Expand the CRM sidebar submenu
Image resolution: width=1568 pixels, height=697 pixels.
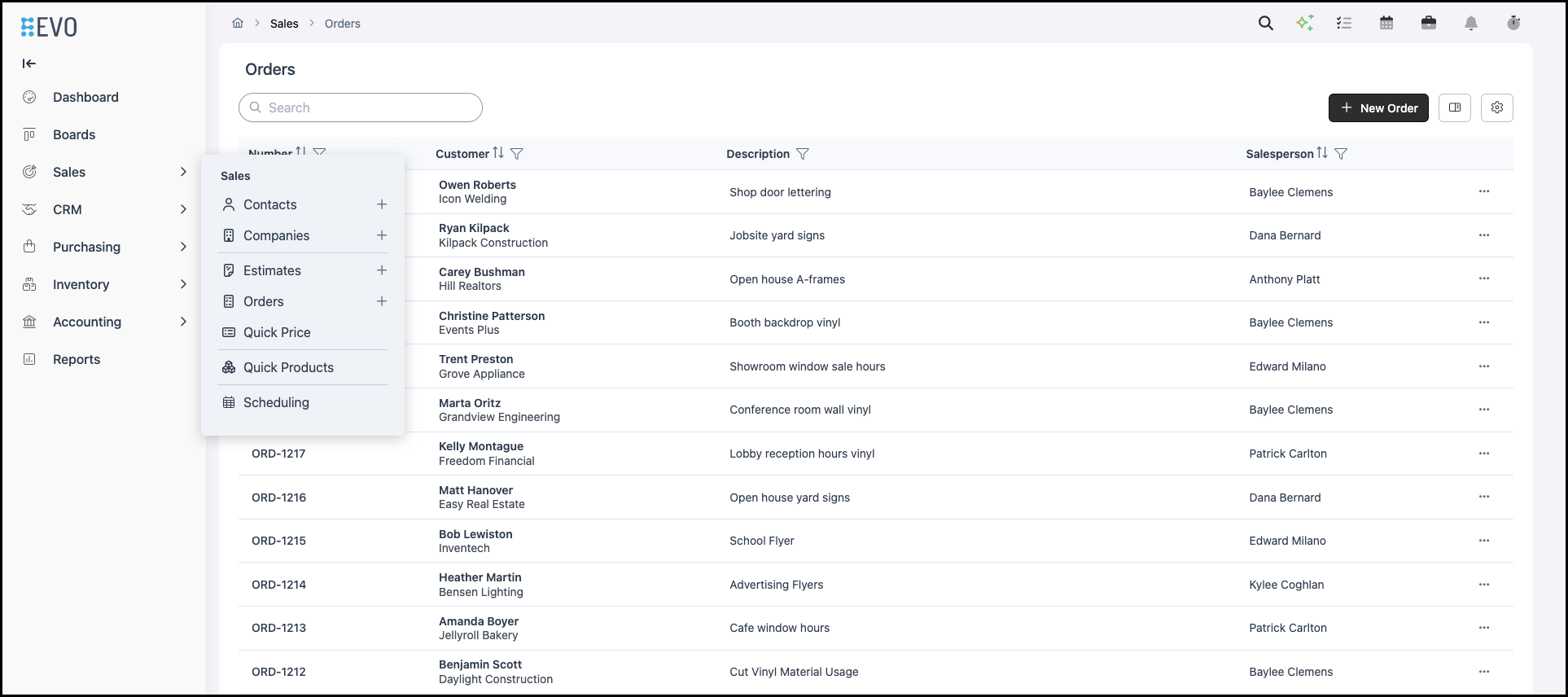[183, 209]
